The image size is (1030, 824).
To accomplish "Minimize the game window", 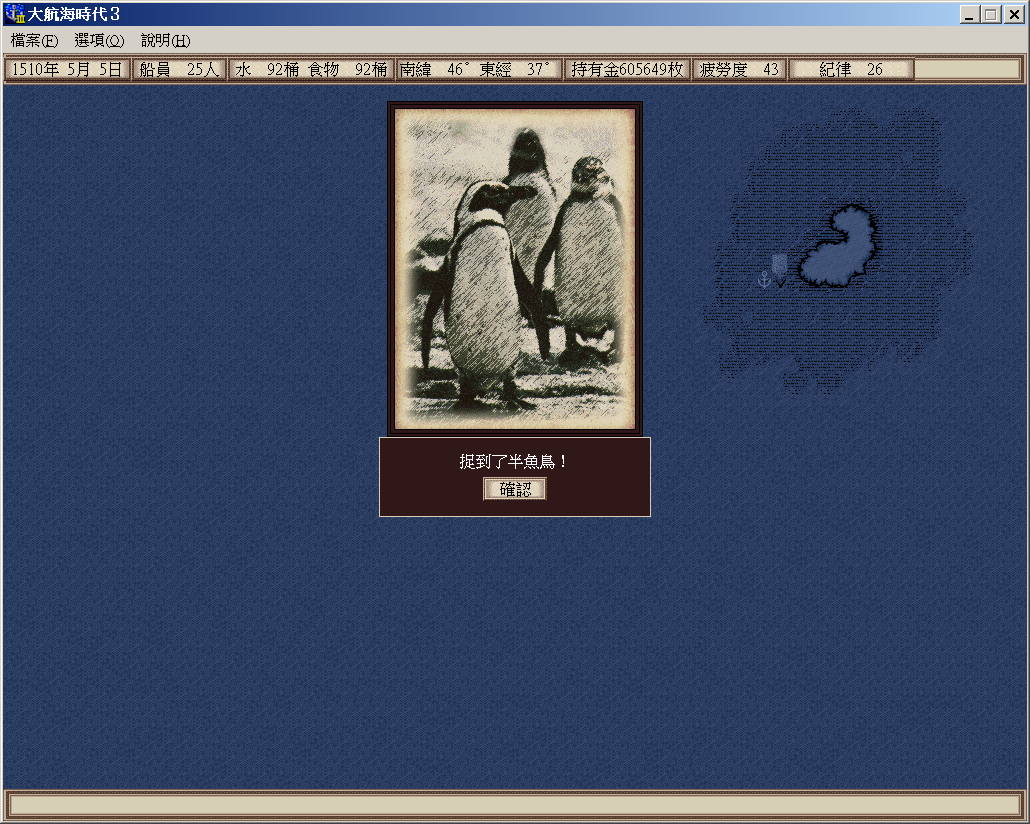I will pos(970,14).
